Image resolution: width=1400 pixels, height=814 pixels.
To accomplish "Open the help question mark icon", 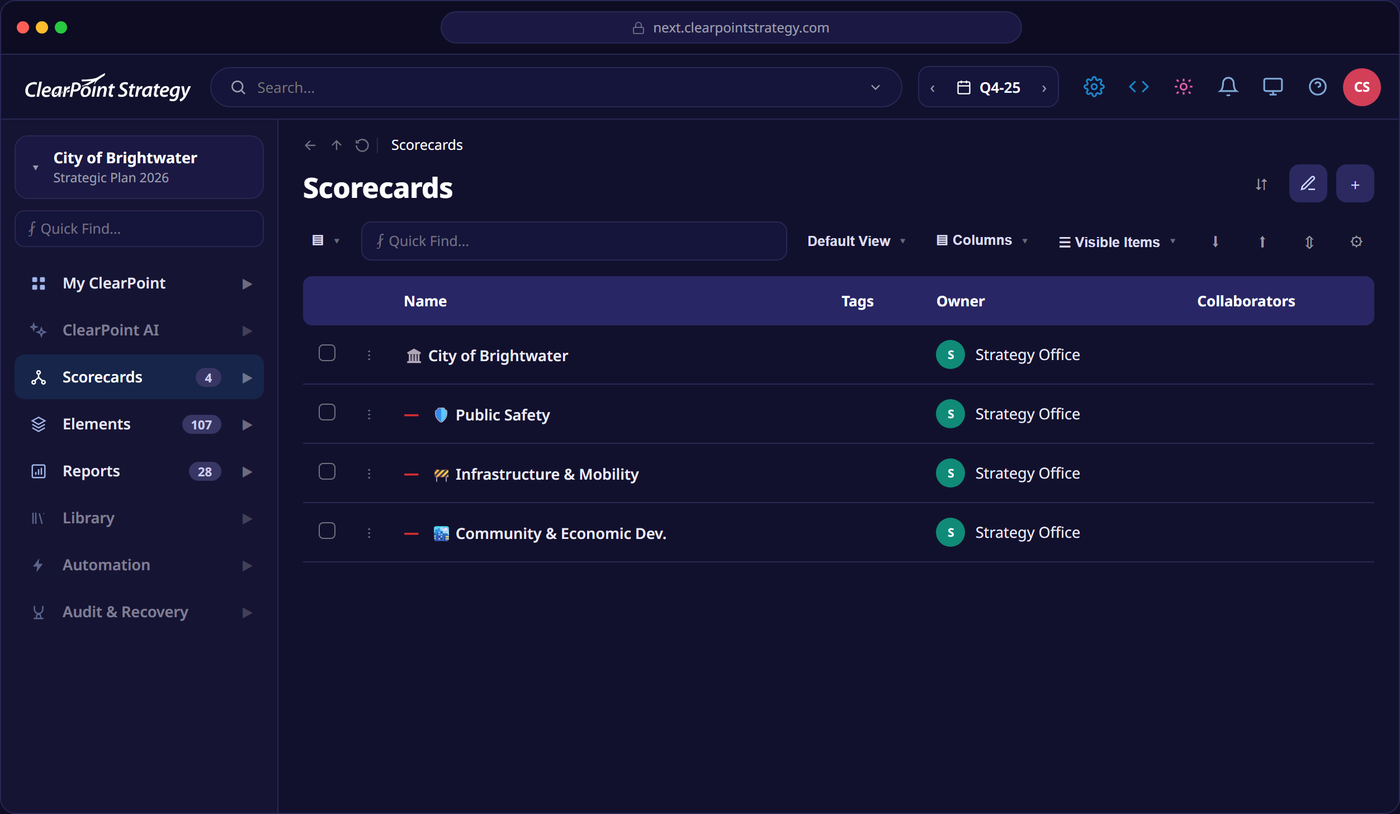I will point(1318,87).
